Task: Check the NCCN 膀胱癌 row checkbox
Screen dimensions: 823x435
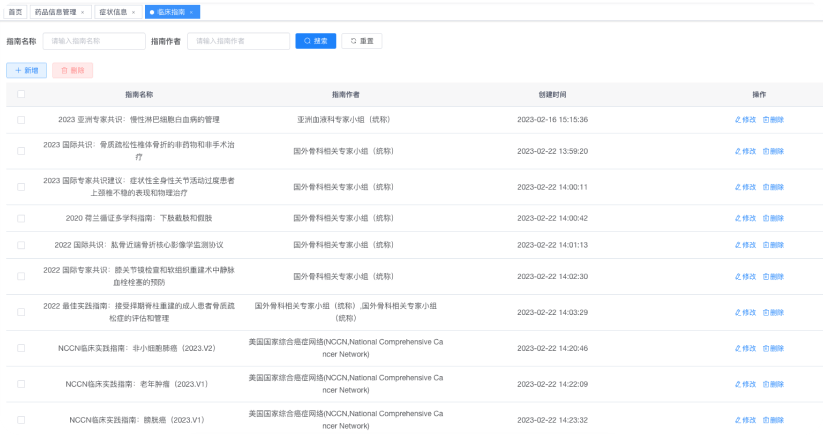Action: [21, 420]
